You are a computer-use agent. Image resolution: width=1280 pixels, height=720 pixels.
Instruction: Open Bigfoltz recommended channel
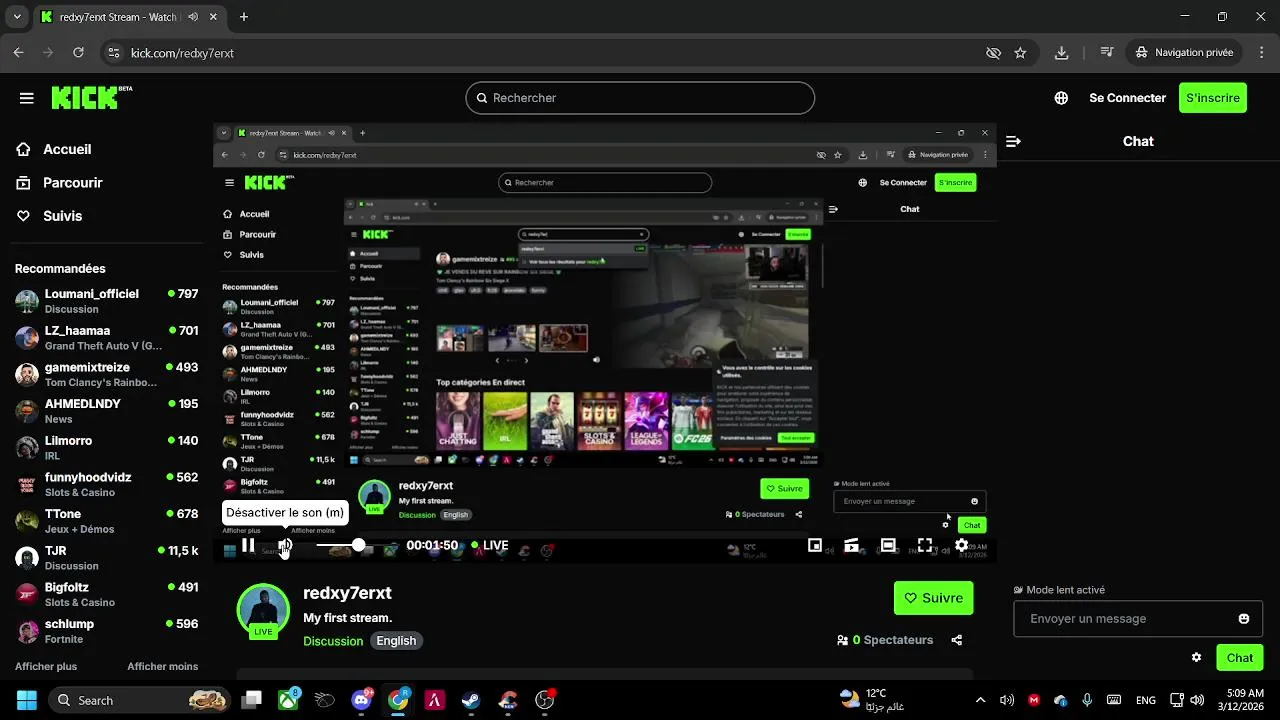pos(106,594)
